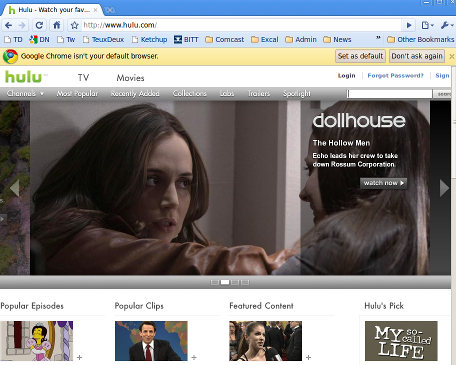Click the watch now button
Screen dimensions: 456x365
[383, 183]
